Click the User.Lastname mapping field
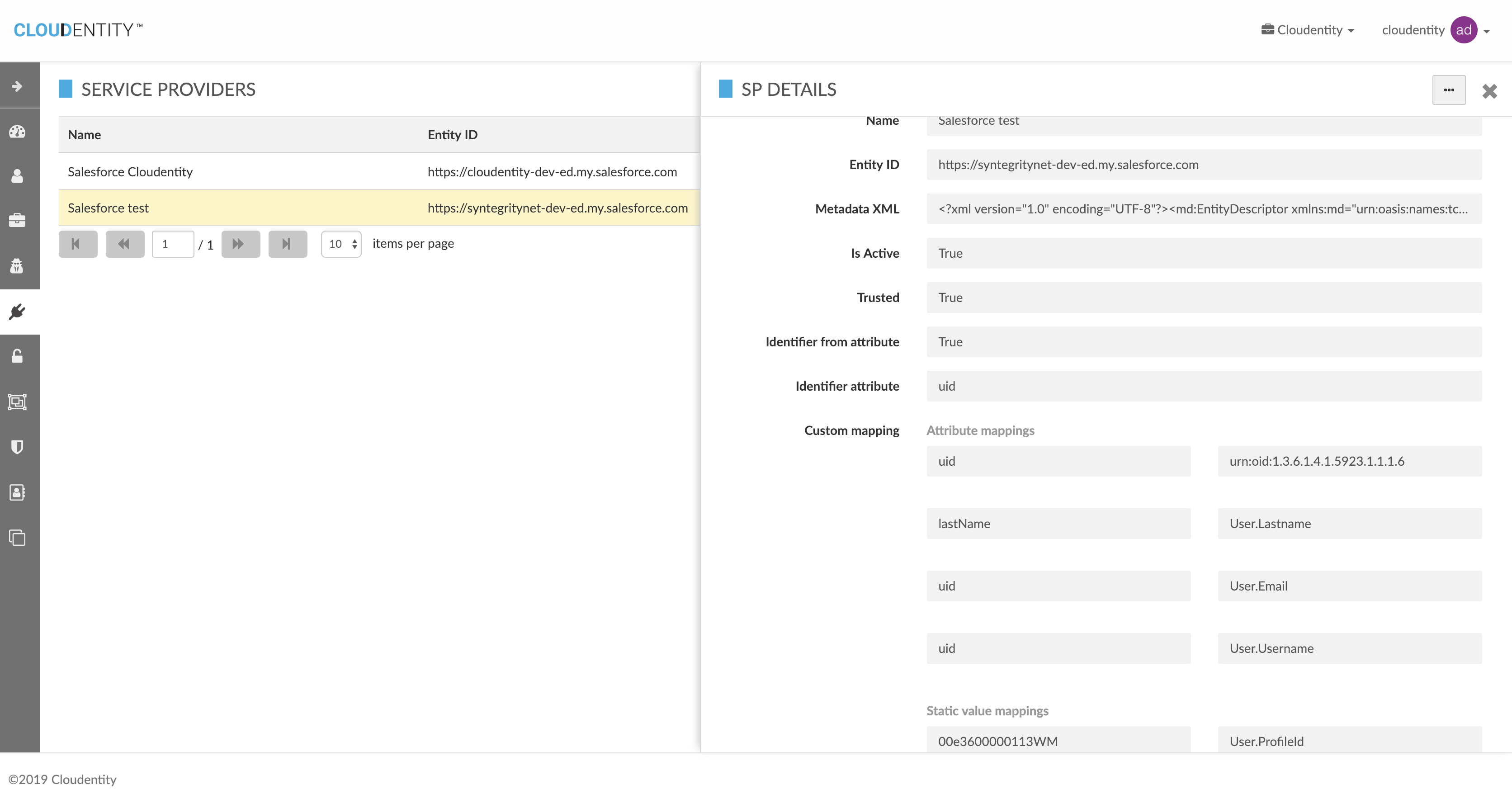Viewport: 1512px width, 794px height. coord(1349,524)
